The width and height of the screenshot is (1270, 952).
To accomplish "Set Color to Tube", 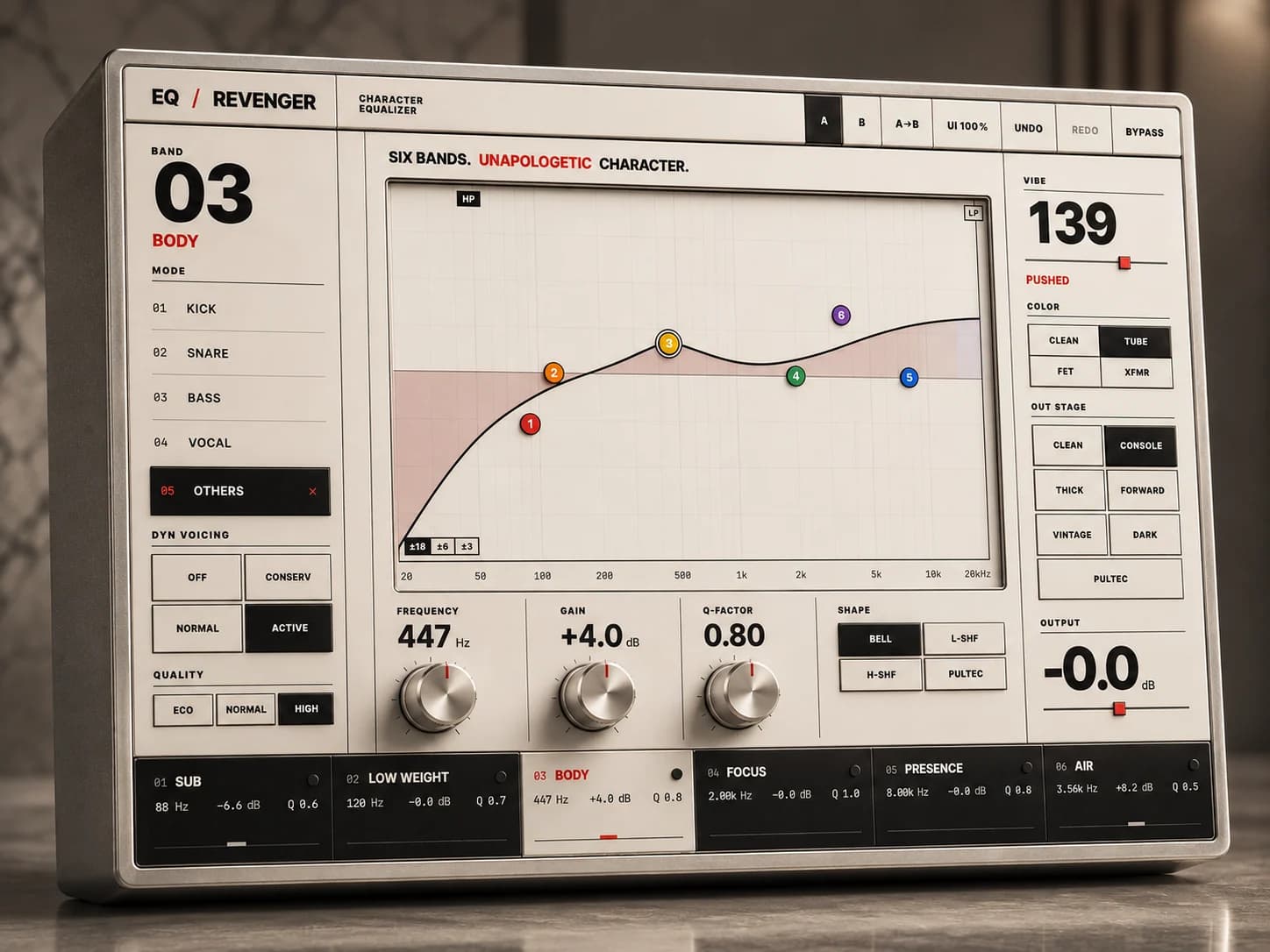I will (1135, 341).
